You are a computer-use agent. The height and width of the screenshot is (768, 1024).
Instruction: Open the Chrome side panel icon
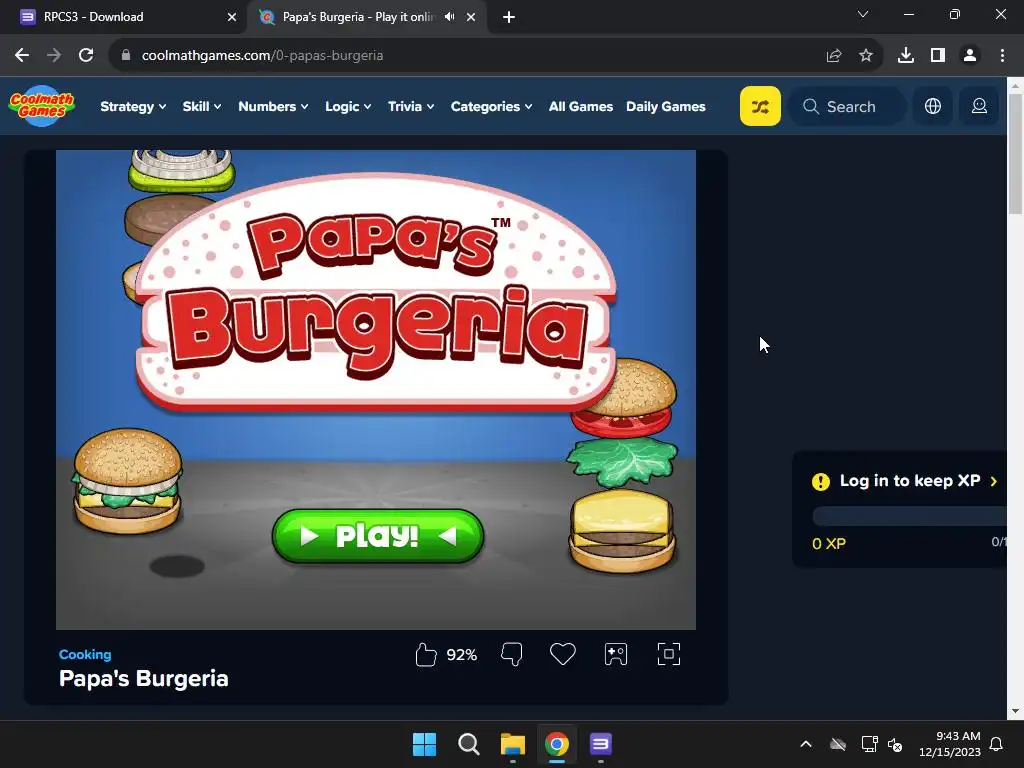click(938, 56)
